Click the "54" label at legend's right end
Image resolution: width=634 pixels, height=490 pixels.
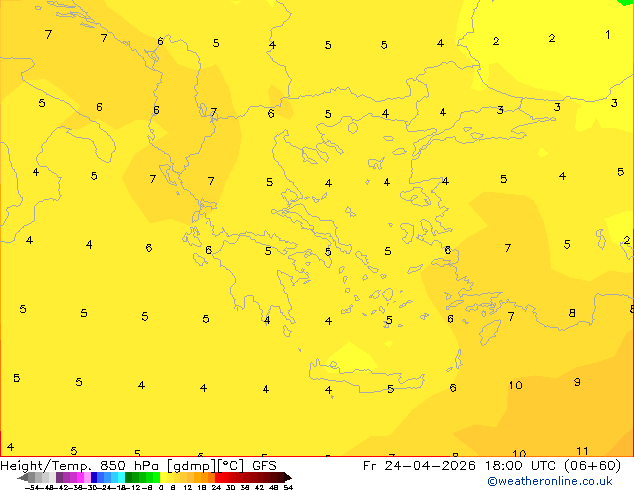(x=288, y=487)
